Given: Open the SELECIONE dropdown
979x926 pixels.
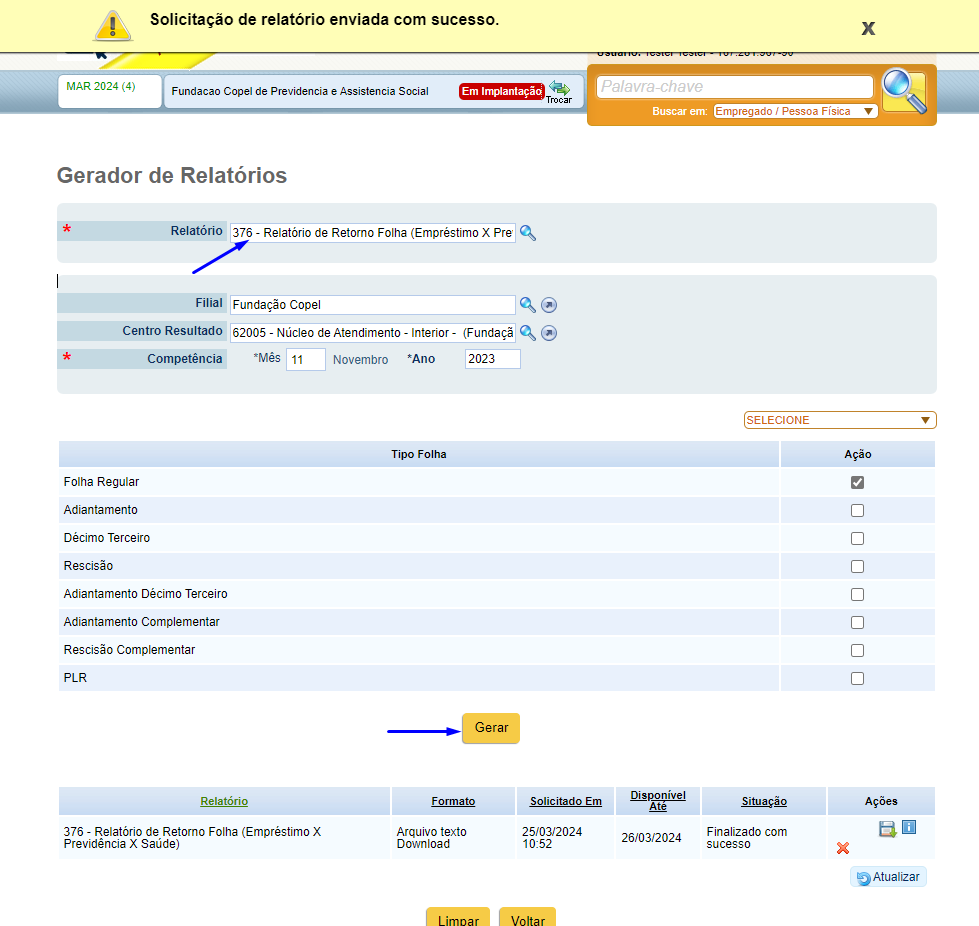Looking at the screenshot, I should (x=840, y=420).
